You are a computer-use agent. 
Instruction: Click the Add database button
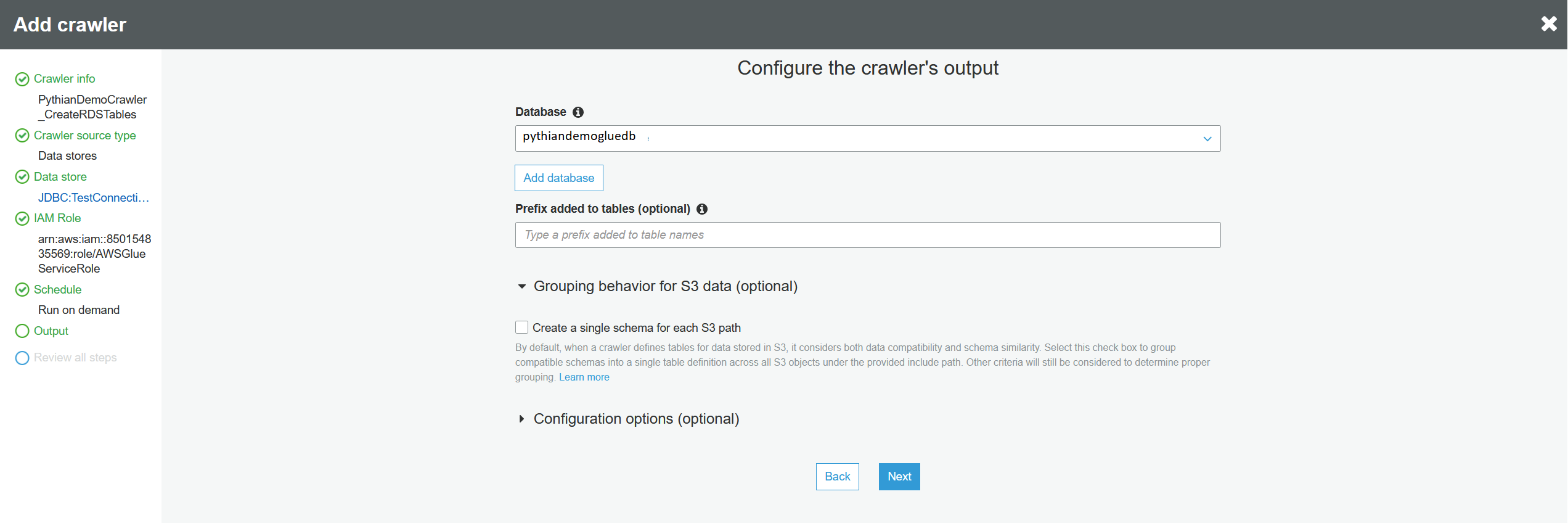tap(558, 178)
